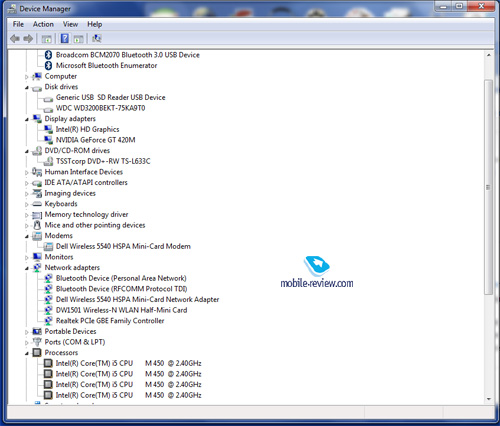This screenshot has width=500, height=426.
Task: Select Bluetooth Device (RFCOMM Protocol TDI)
Action: [122, 289]
